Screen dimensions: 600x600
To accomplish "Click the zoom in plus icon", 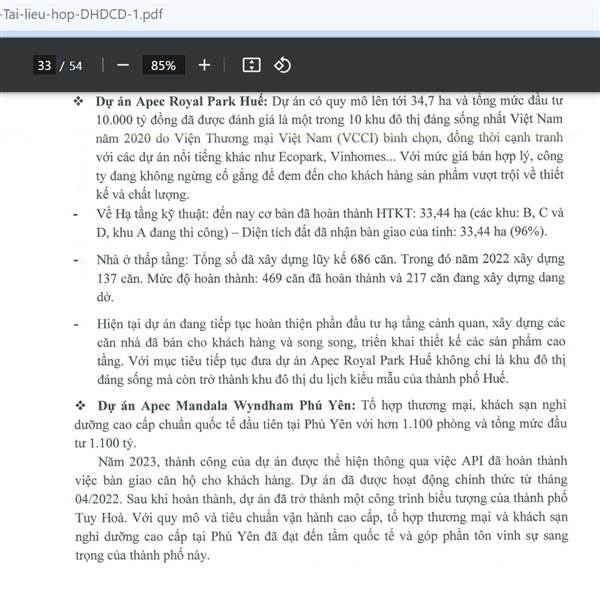I will (204, 65).
